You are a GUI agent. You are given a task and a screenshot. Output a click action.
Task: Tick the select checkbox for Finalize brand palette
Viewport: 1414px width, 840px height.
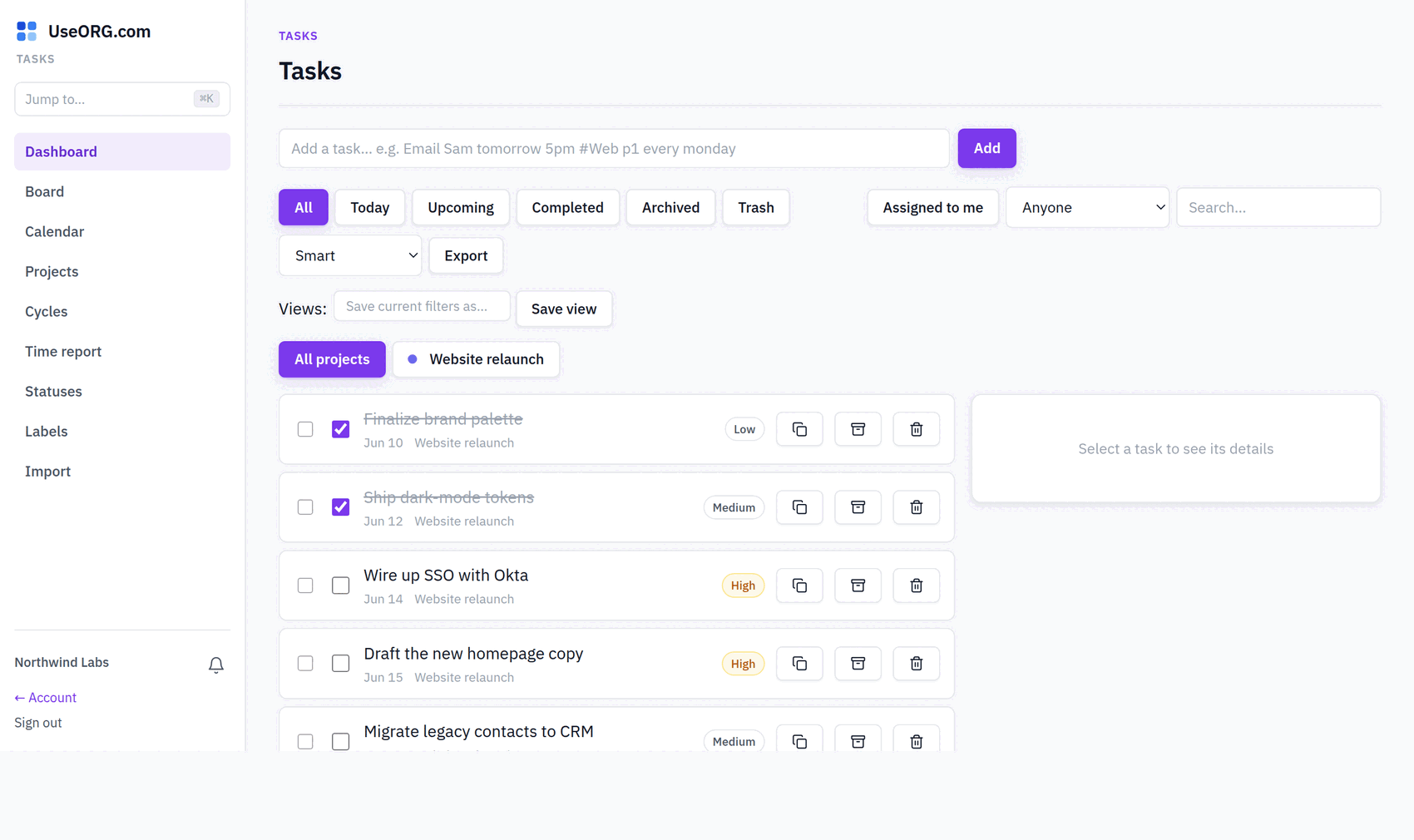[305, 429]
